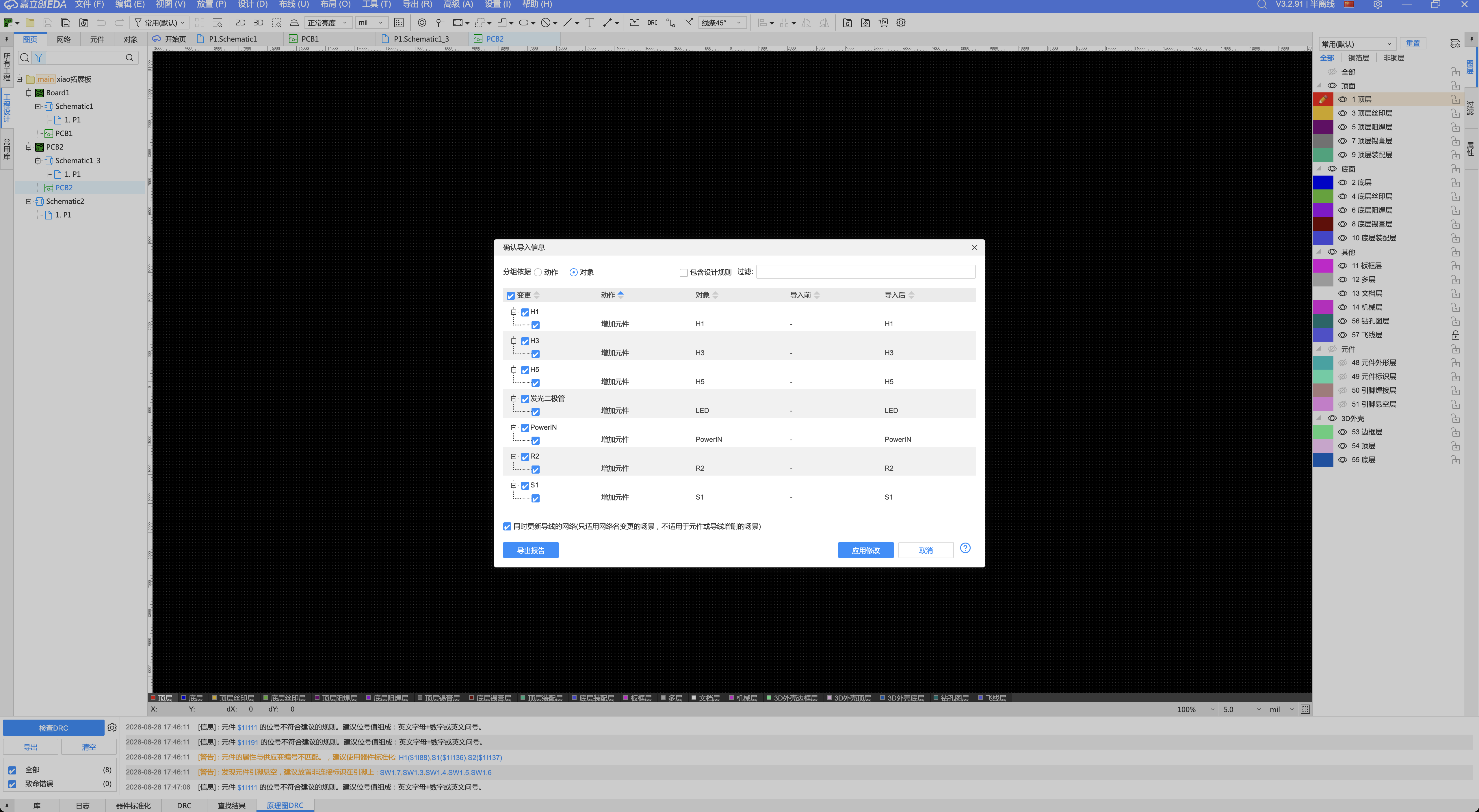This screenshot has width=1479, height=812.
Task: Click layer manager settings icon
Action: [1454, 44]
